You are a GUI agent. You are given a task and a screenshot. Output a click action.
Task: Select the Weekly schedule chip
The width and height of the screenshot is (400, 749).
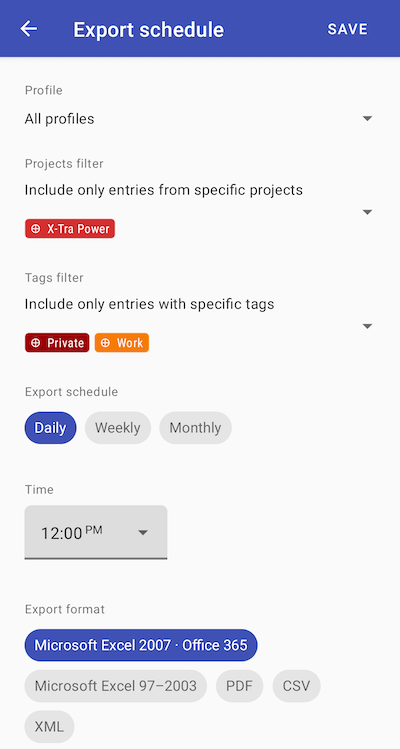pyautogui.click(x=118, y=428)
